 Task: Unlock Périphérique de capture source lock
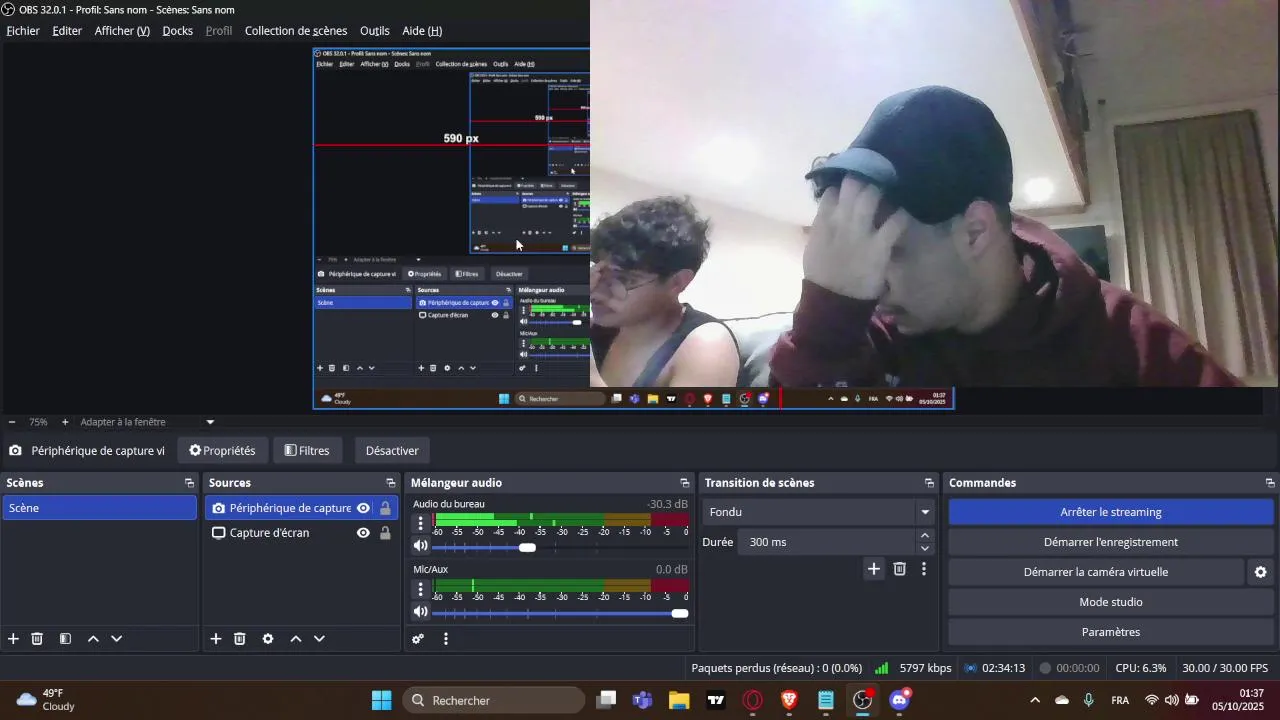point(385,508)
